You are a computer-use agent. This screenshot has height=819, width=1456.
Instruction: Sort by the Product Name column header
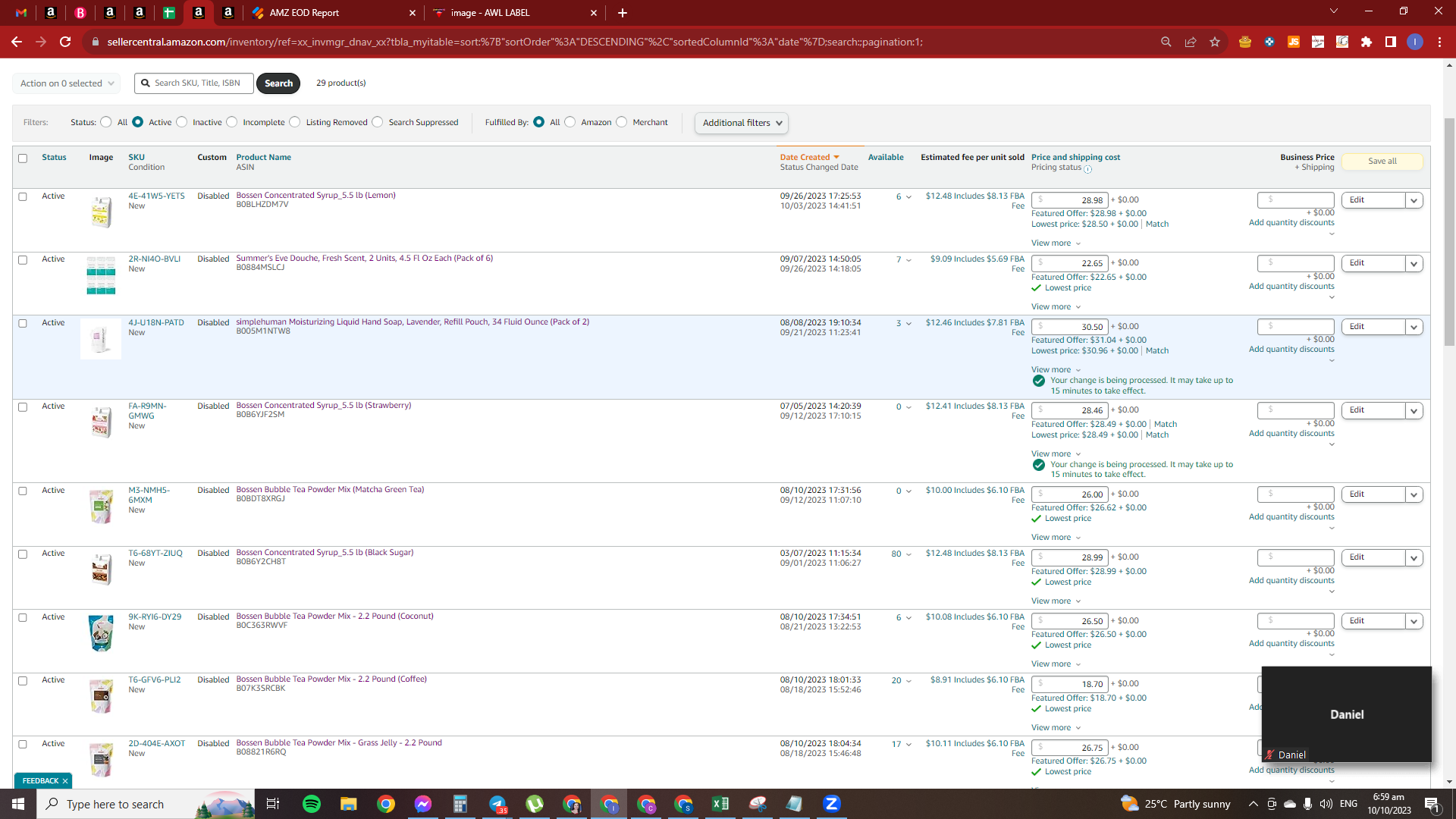[x=263, y=157]
